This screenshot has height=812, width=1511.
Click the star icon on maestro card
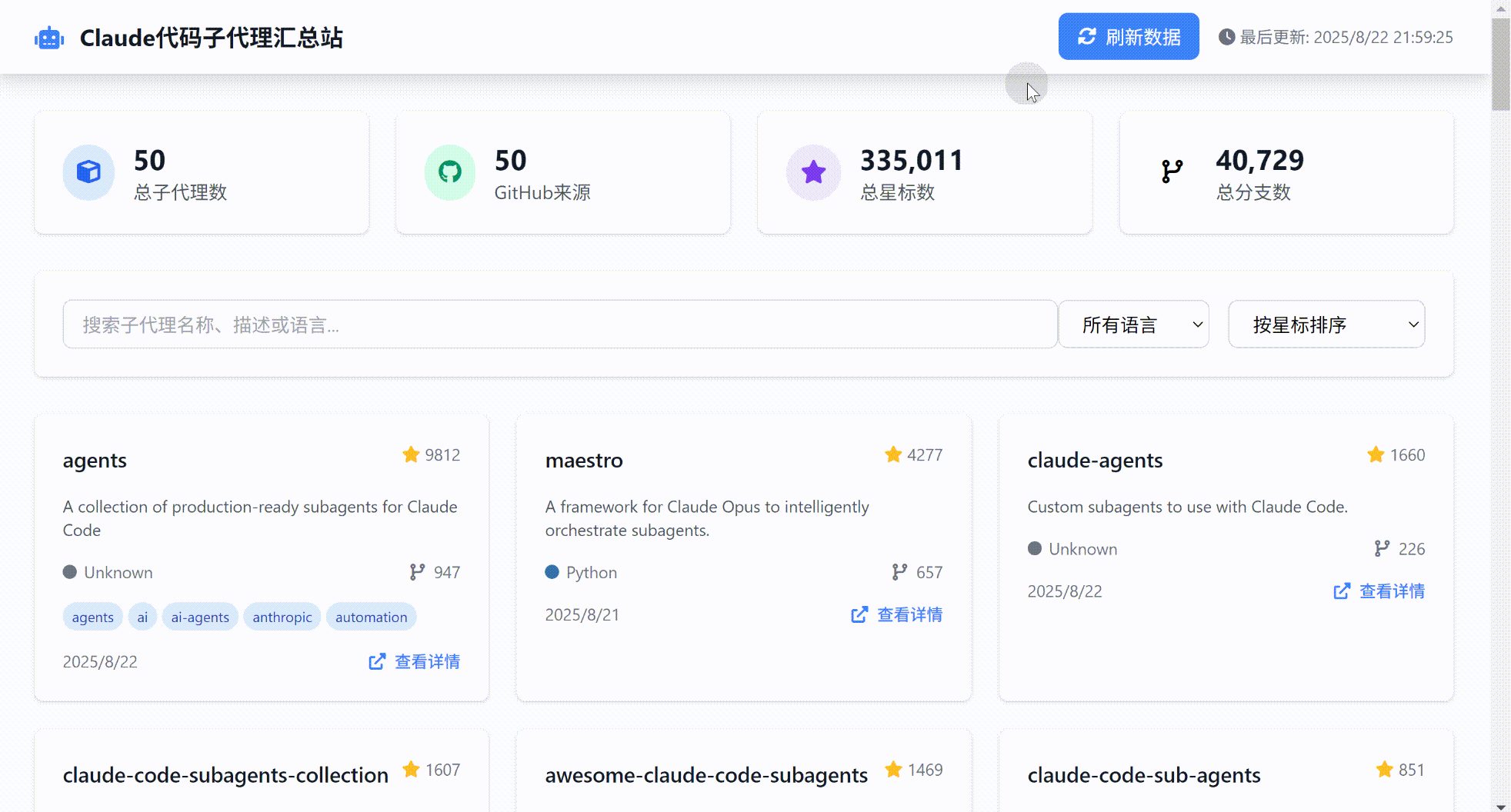(893, 454)
